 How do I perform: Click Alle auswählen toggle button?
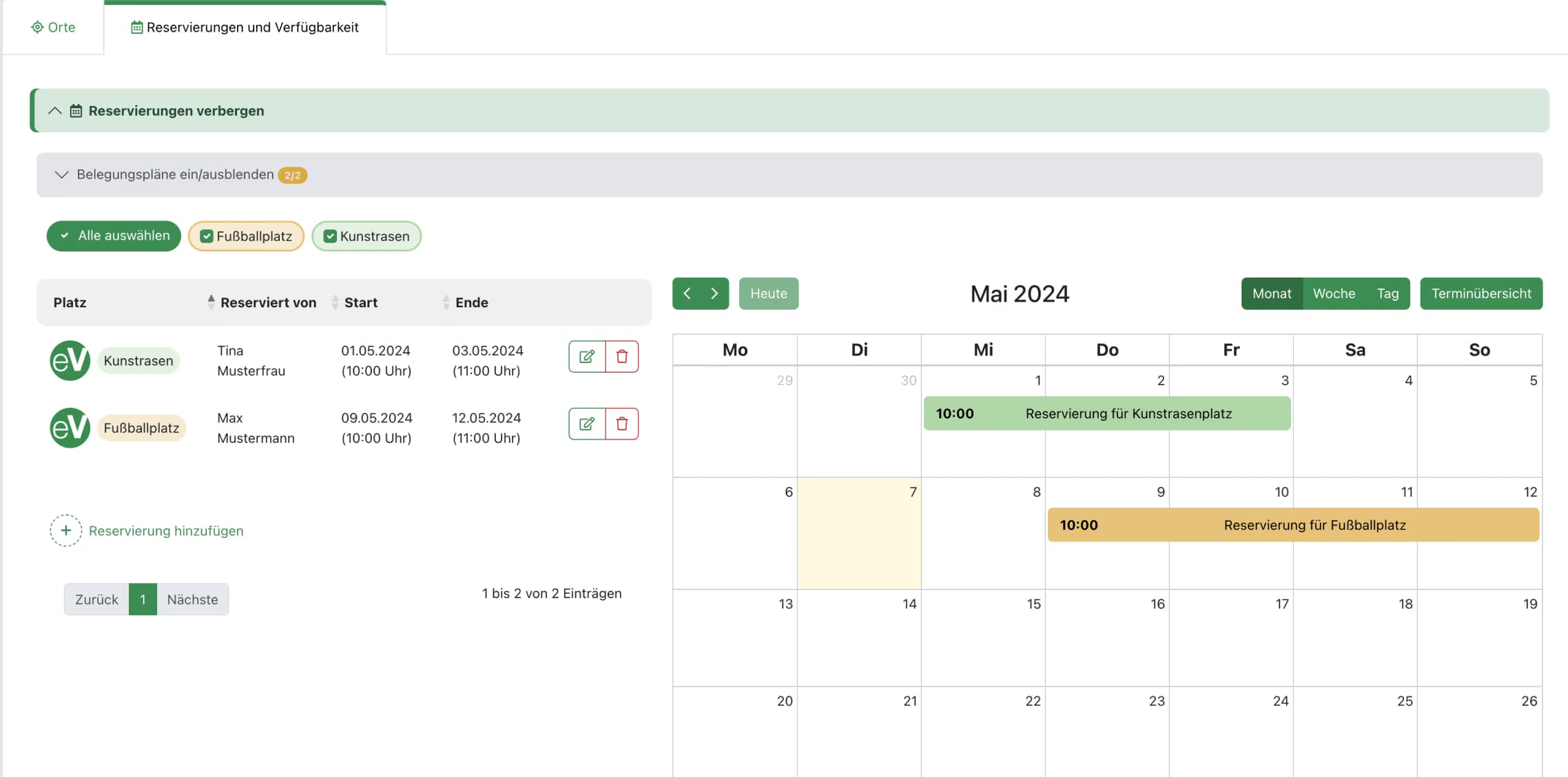[x=114, y=236]
